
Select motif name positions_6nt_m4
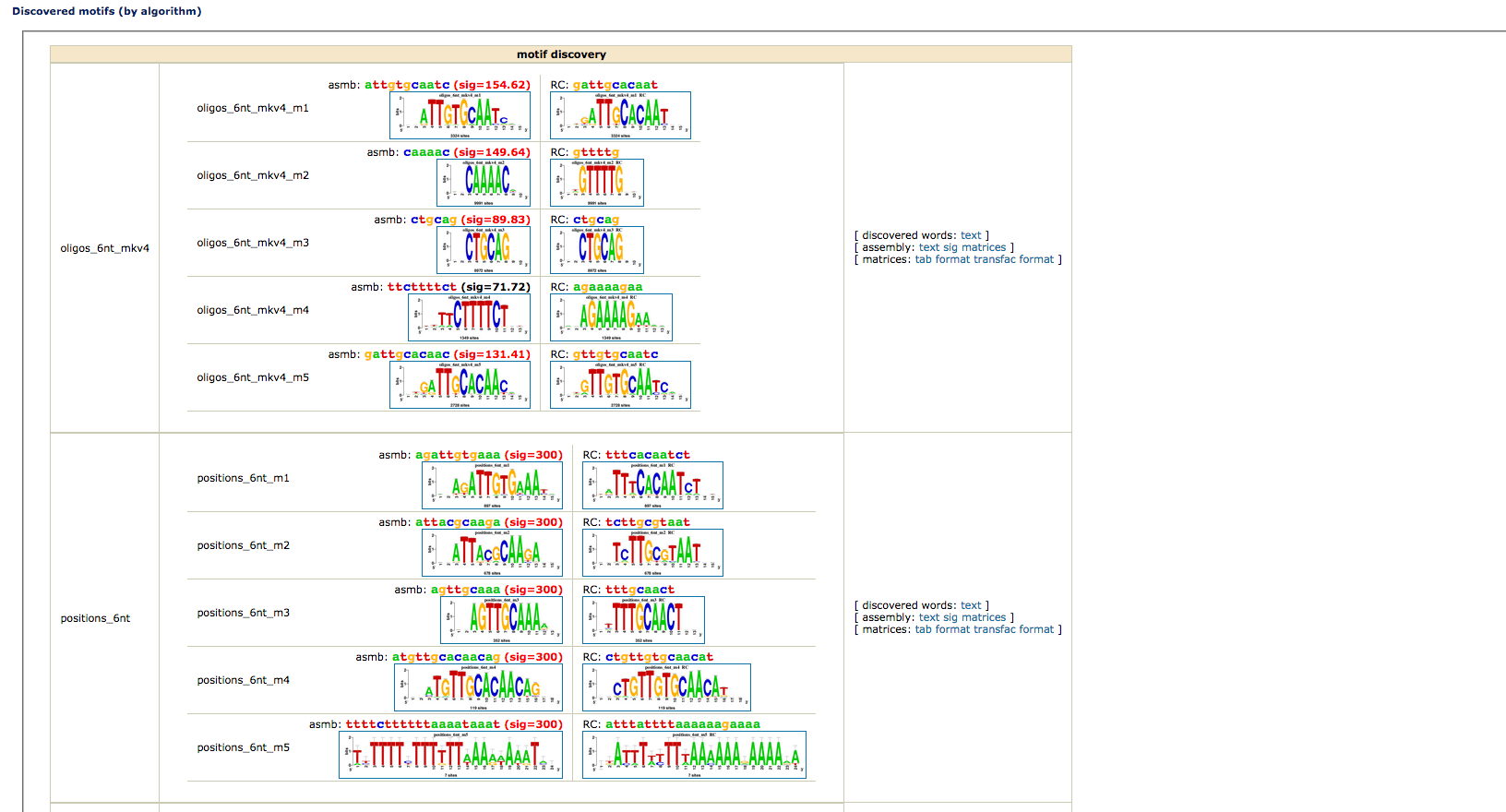coord(243,680)
